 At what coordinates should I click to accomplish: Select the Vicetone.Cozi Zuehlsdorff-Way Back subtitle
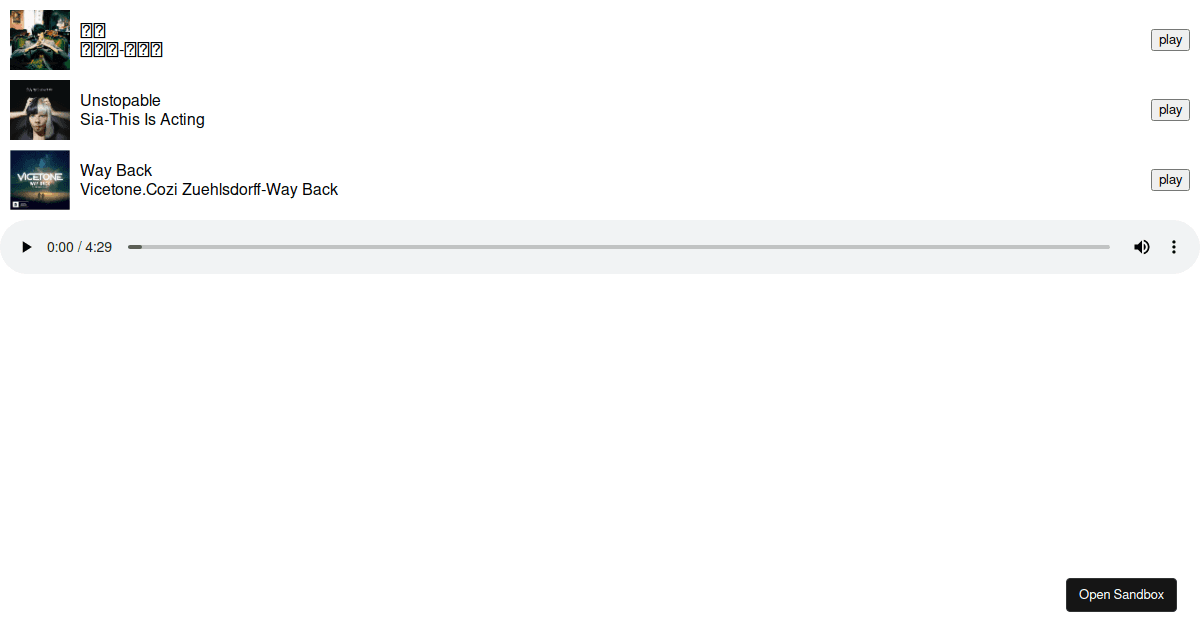(x=209, y=189)
